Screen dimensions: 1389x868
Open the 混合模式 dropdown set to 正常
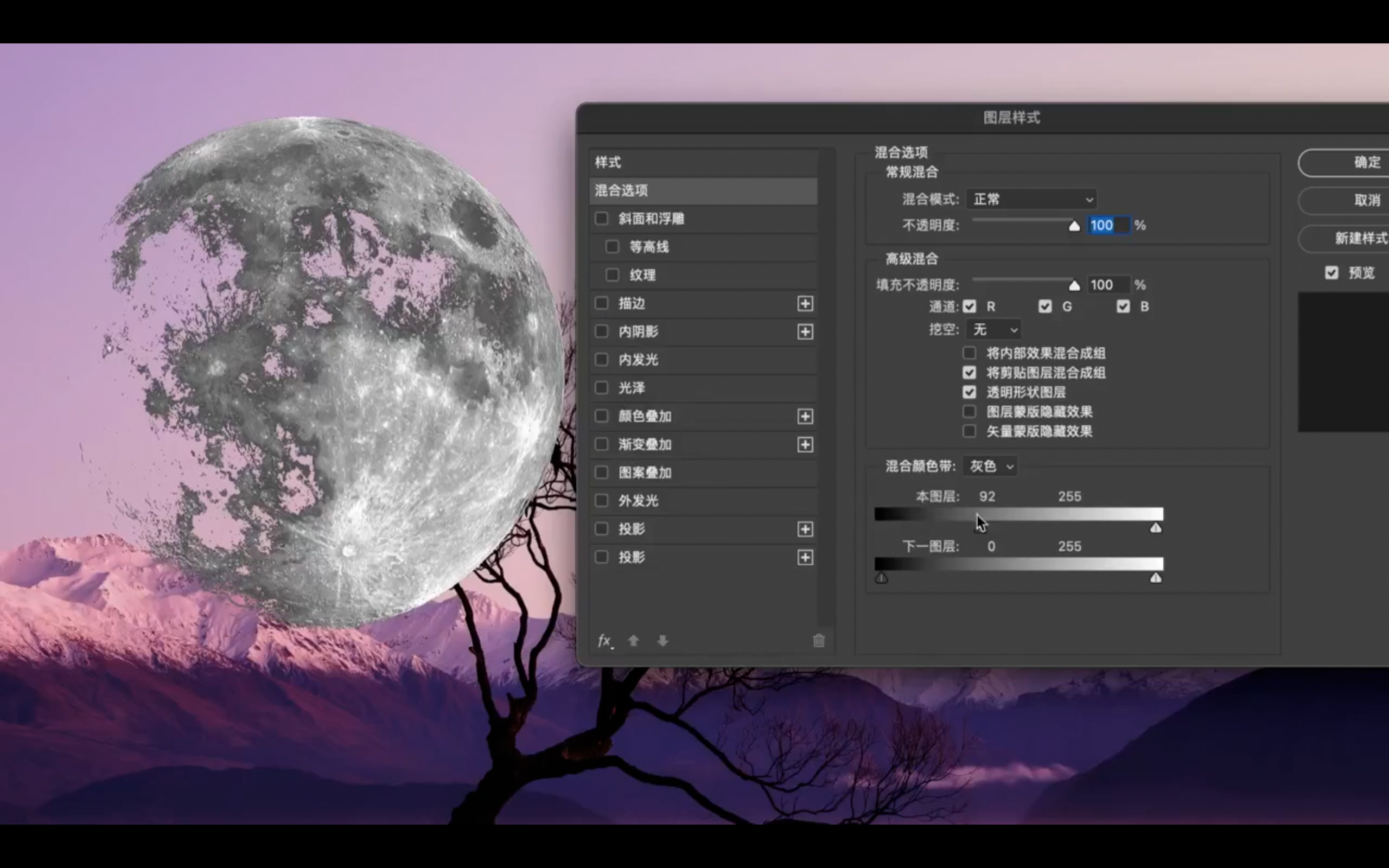coord(1031,199)
